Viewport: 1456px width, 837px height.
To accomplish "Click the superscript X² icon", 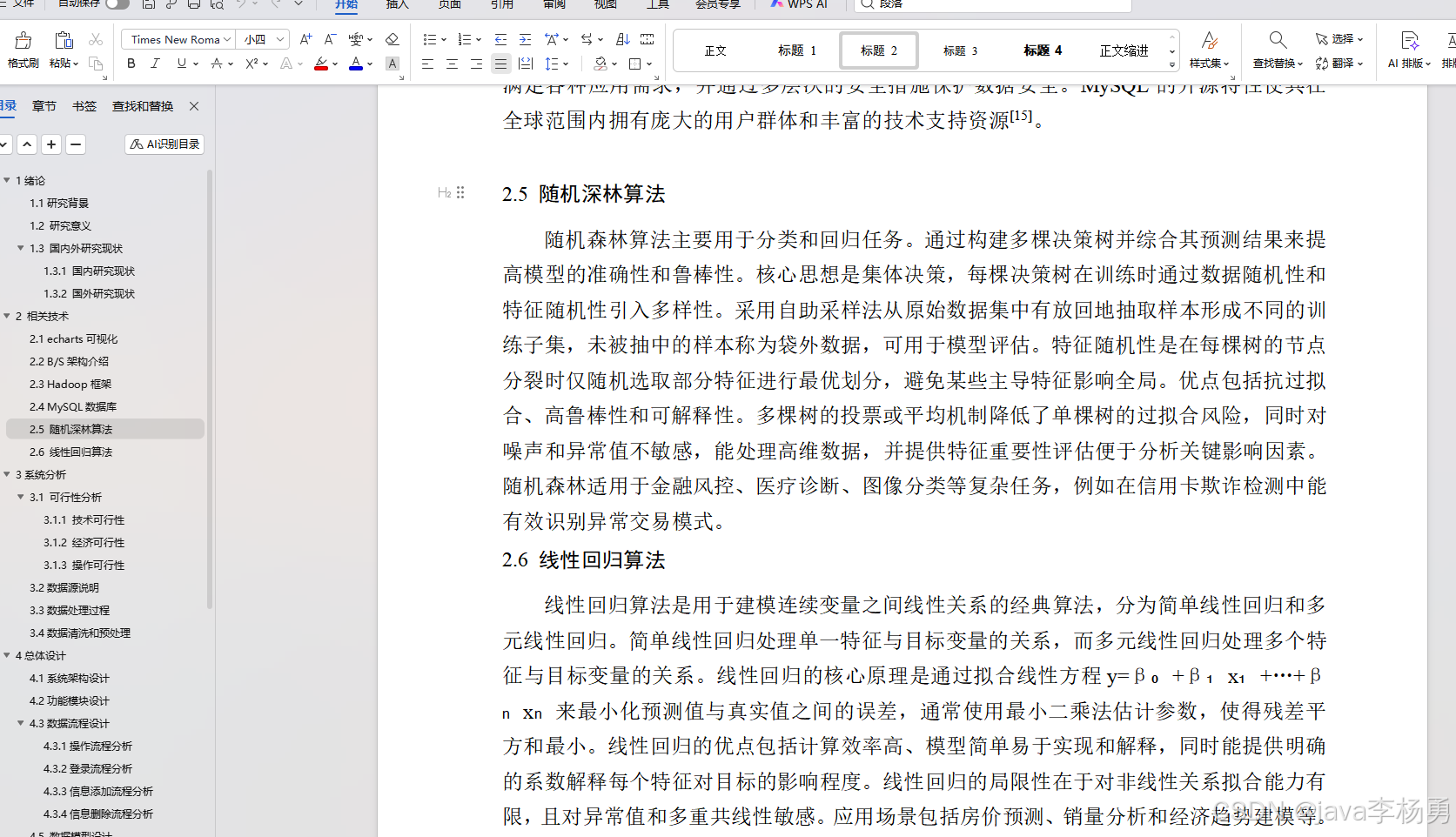I will pyautogui.click(x=252, y=64).
